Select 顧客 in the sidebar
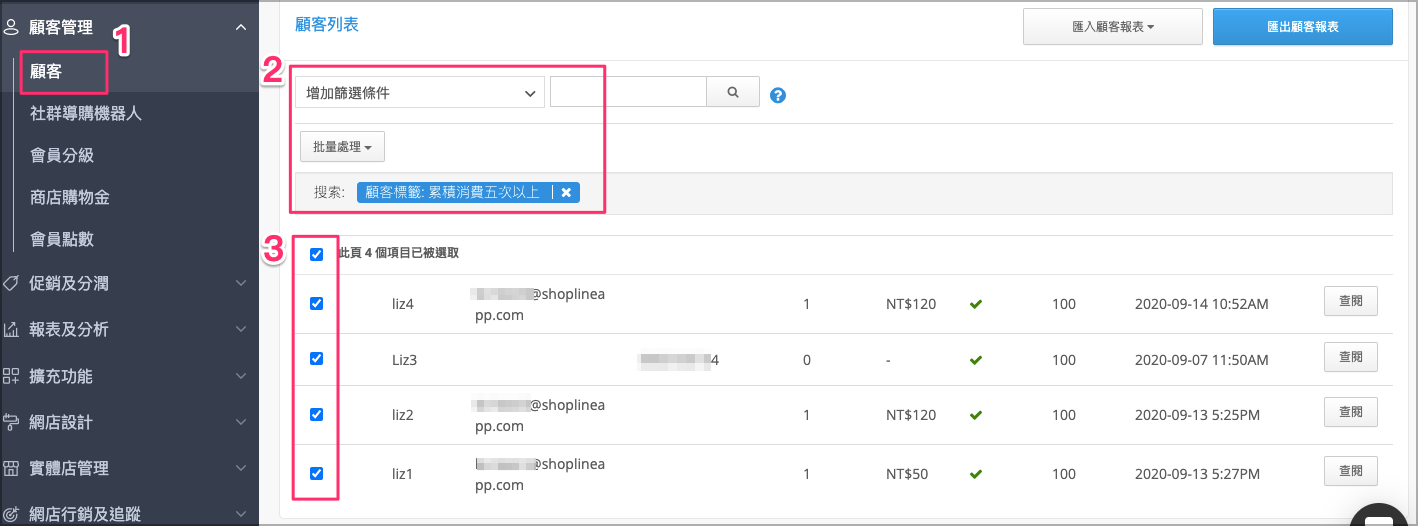This screenshot has height=526, width=1418. 46,72
